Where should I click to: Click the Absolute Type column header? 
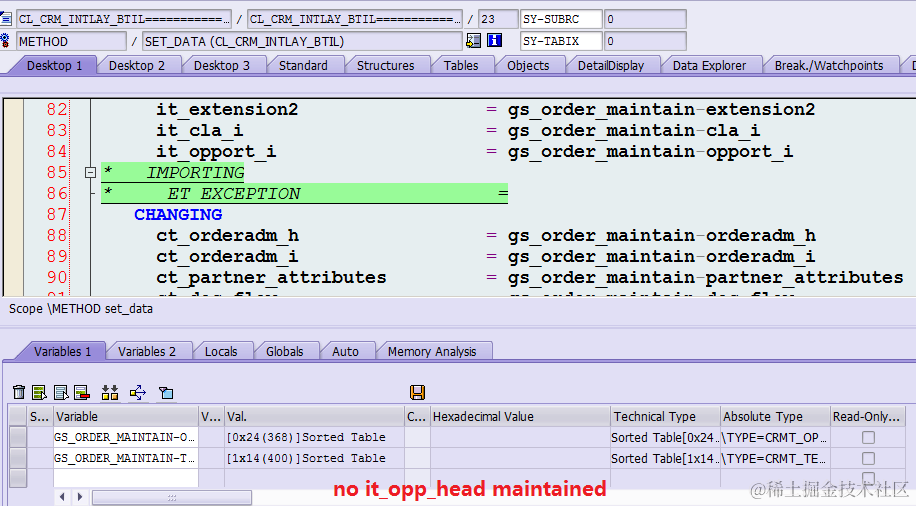(x=775, y=416)
